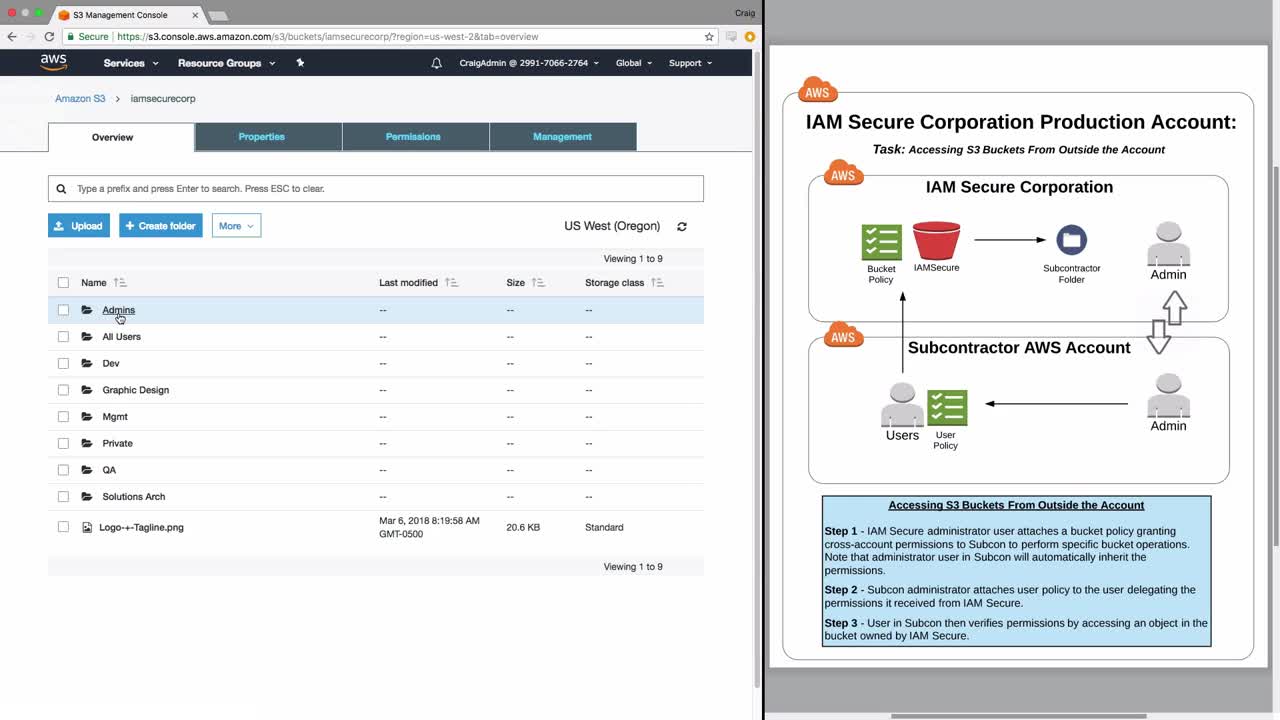Click the Dev folder icon

[x=87, y=363]
